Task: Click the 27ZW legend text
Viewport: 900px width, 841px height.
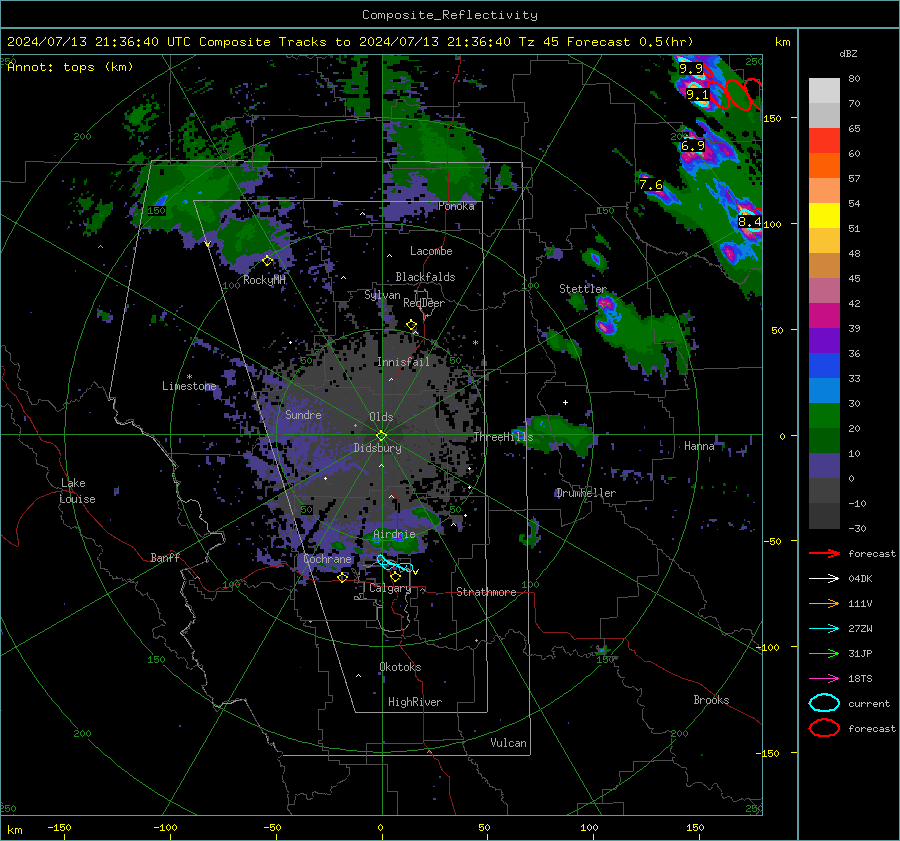Action: coord(860,629)
